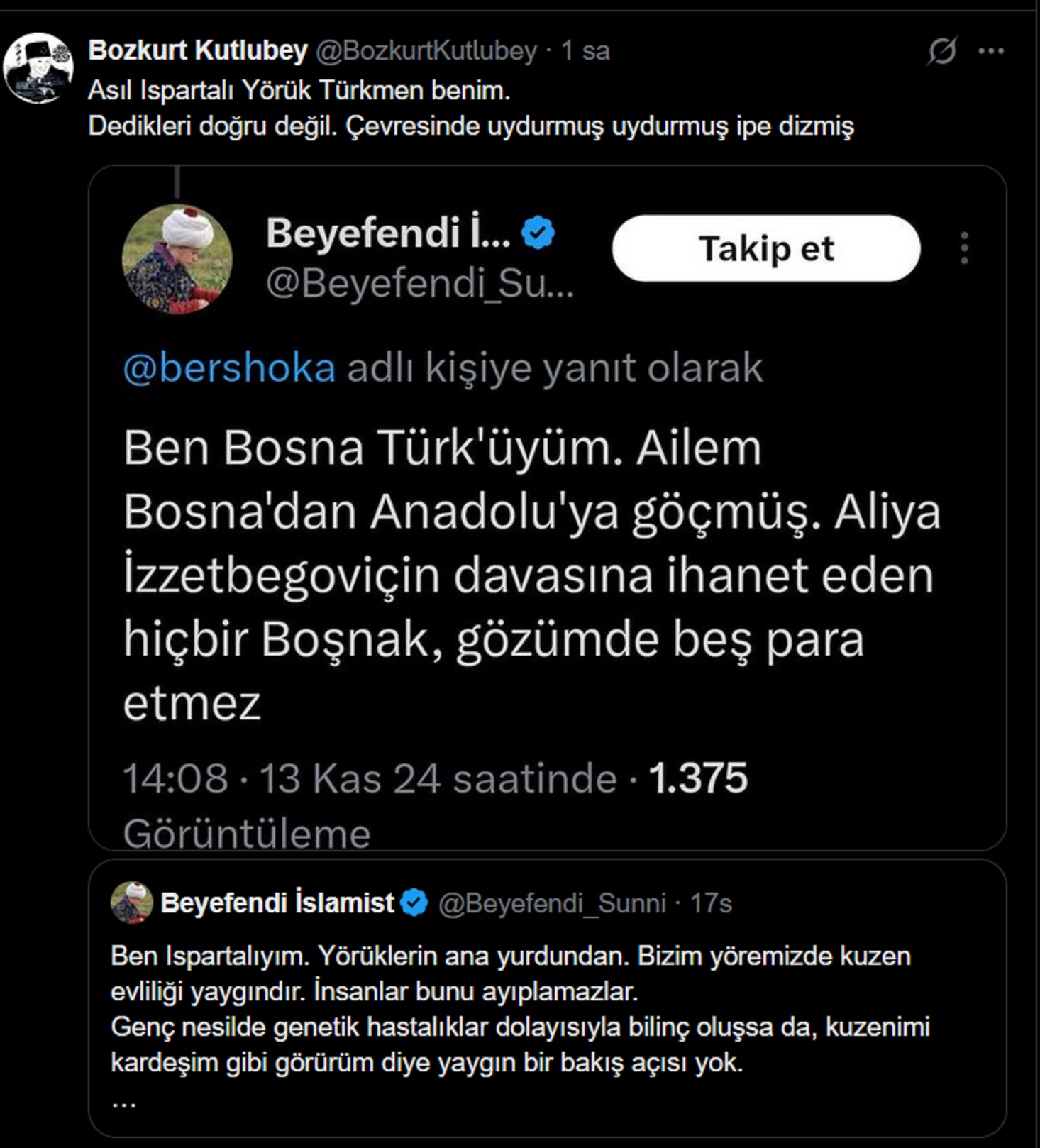Open the Beyefendi İslamist display name
This screenshot has height=1148, width=1040.
[277, 903]
